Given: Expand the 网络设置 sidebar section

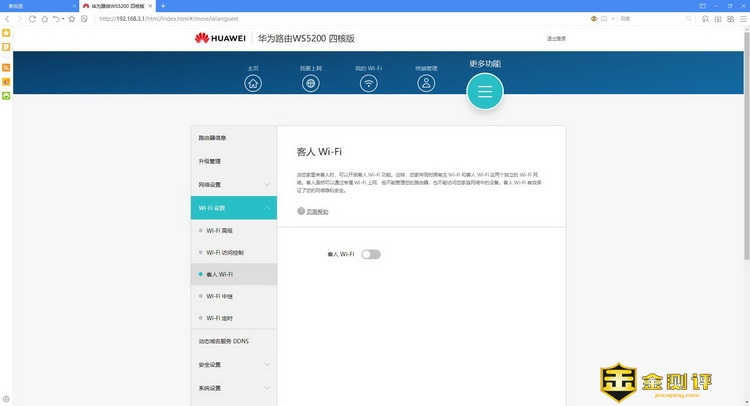Looking at the screenshot, I should (x=232, y=185).
